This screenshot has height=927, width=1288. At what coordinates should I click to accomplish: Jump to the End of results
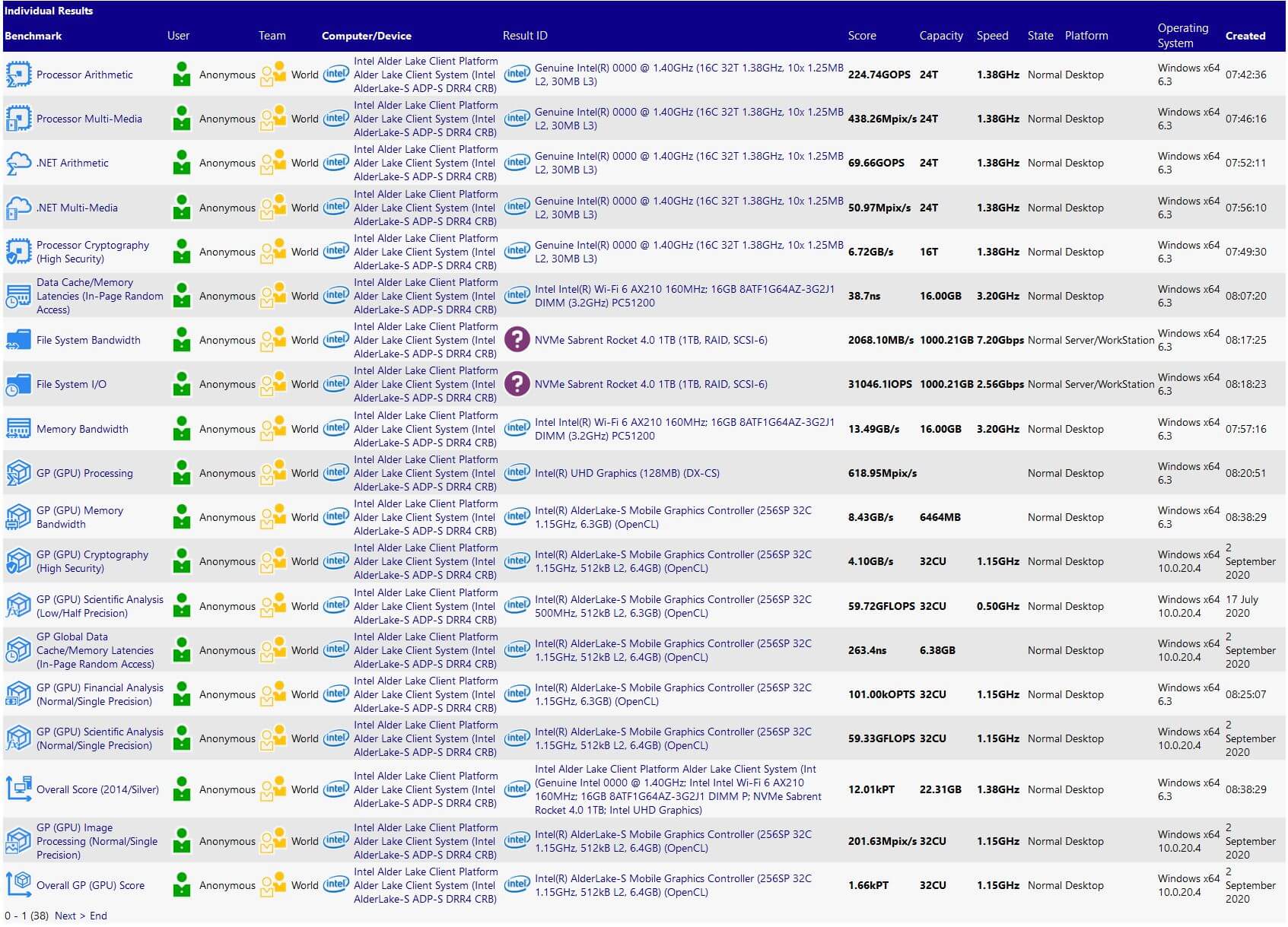[98, 916]
